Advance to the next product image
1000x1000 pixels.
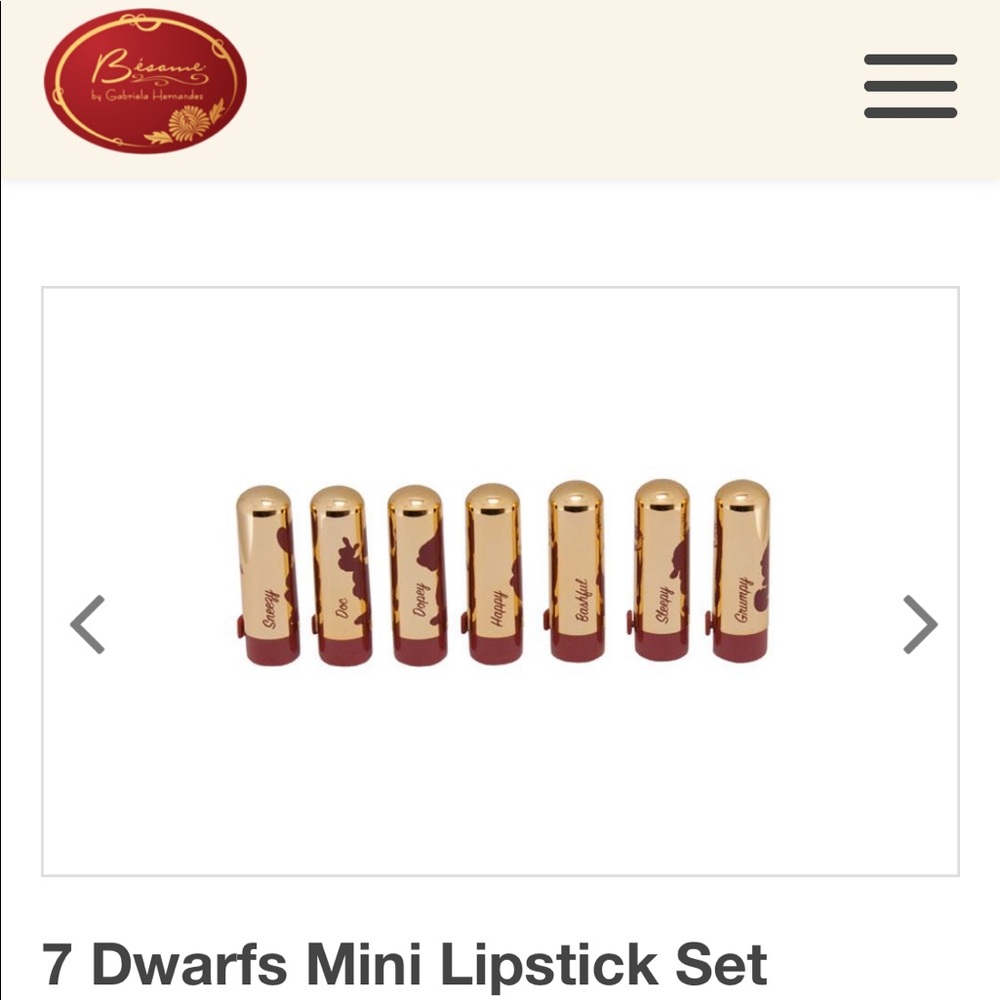(920, 624)
